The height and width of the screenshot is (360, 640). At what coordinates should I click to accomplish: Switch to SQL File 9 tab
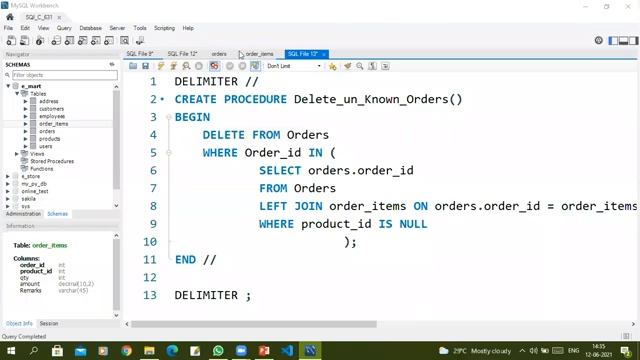click(x=140, y=54)
